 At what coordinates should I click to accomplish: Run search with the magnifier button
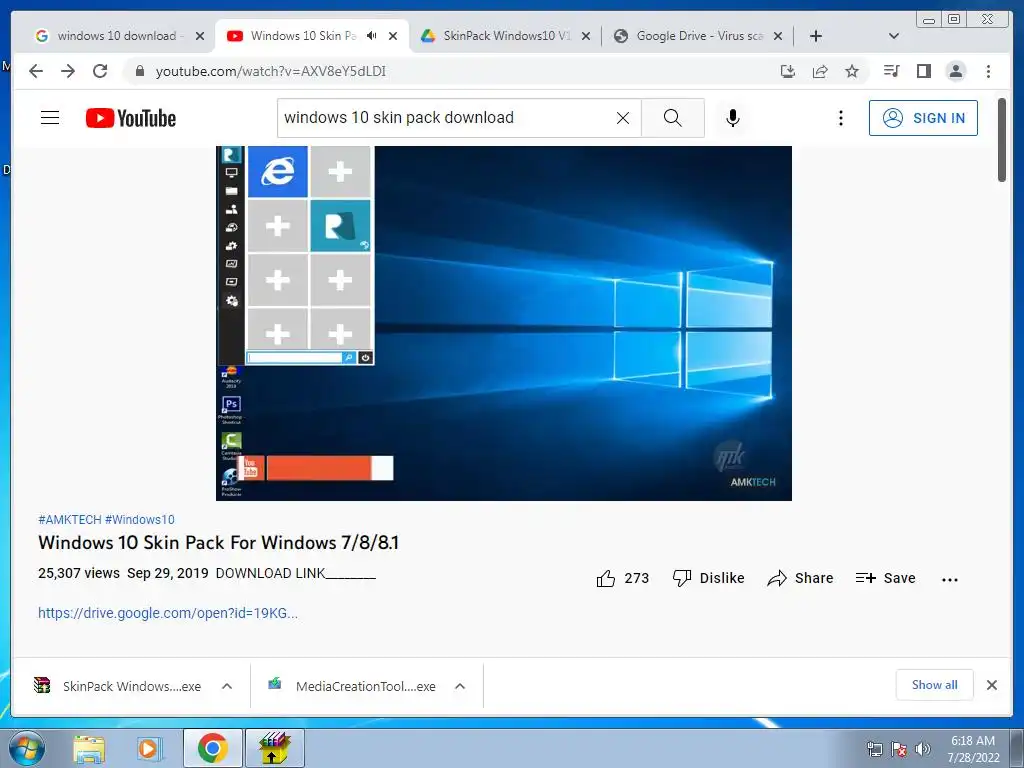tap(673, 118)
